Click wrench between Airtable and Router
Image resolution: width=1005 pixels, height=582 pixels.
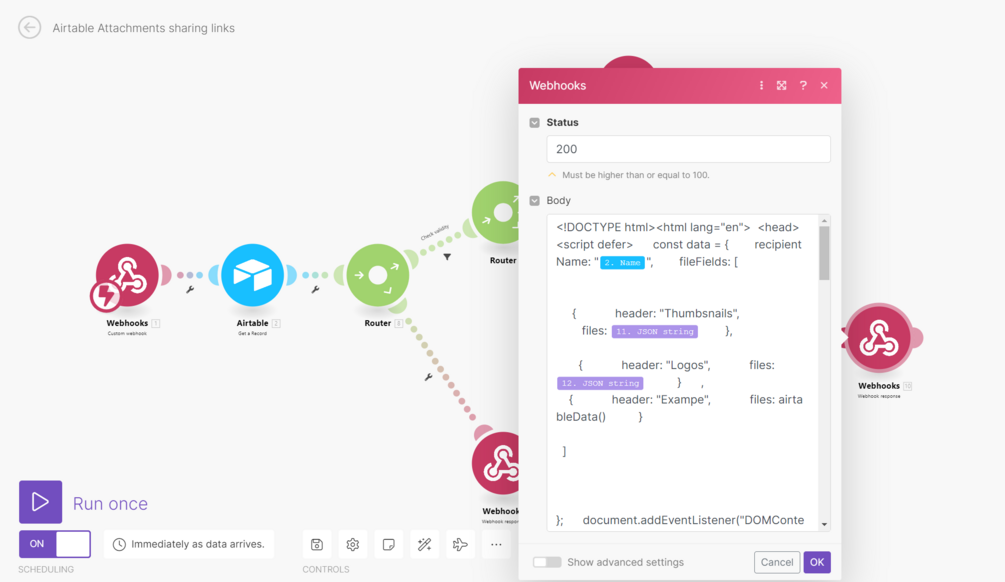pos(315,290)
